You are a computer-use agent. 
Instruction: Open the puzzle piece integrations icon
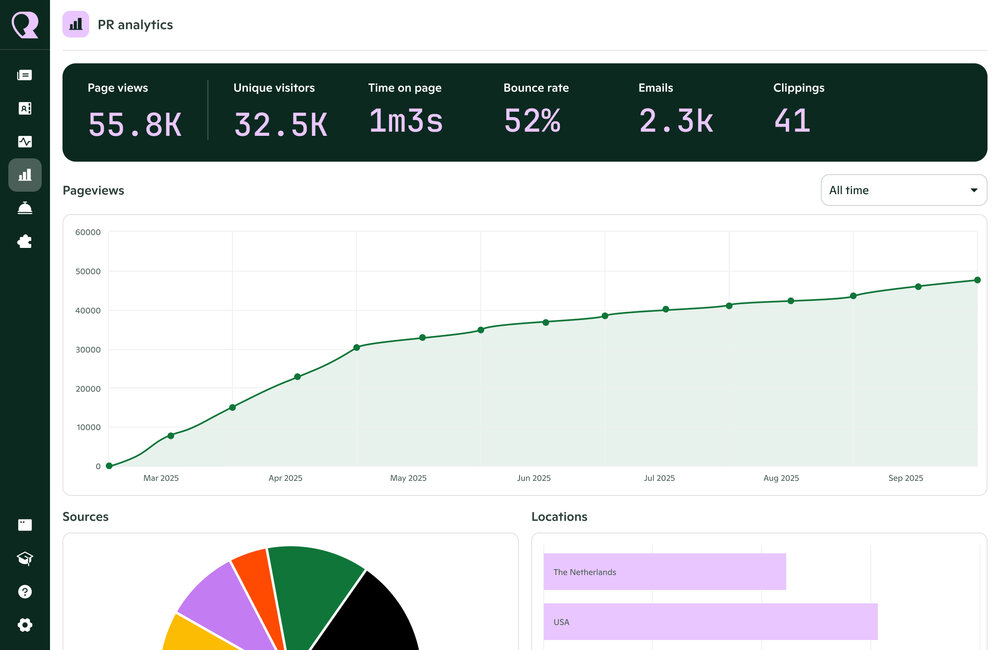coord(25,241)
